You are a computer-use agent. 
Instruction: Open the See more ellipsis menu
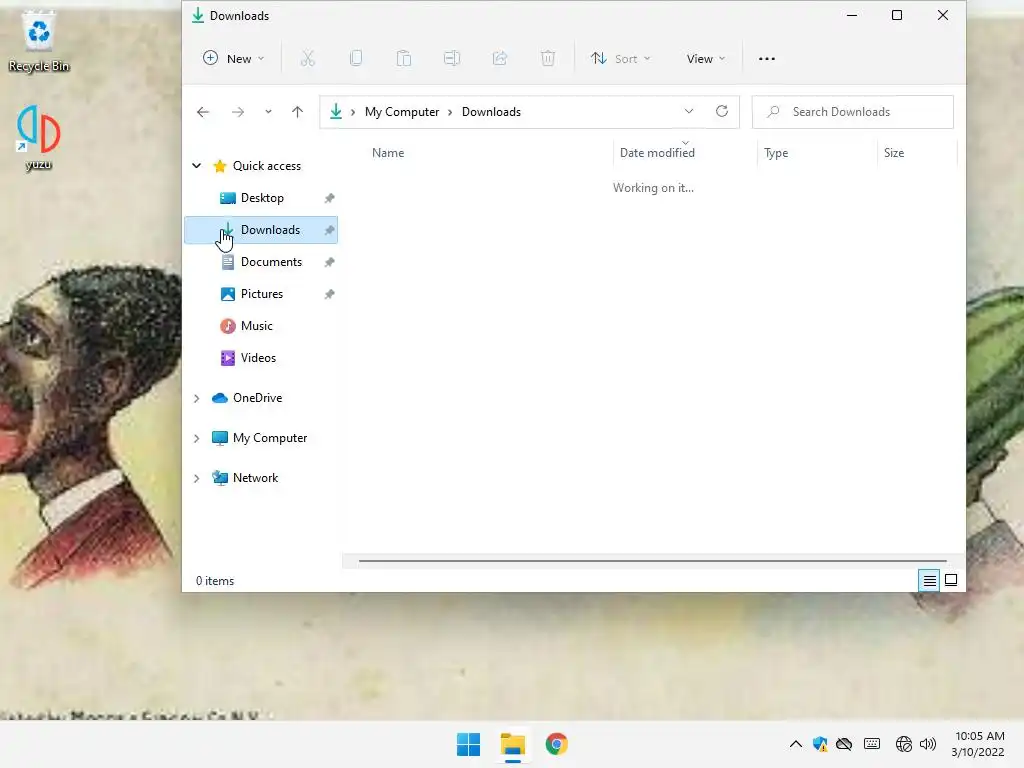tap(767, 59)
